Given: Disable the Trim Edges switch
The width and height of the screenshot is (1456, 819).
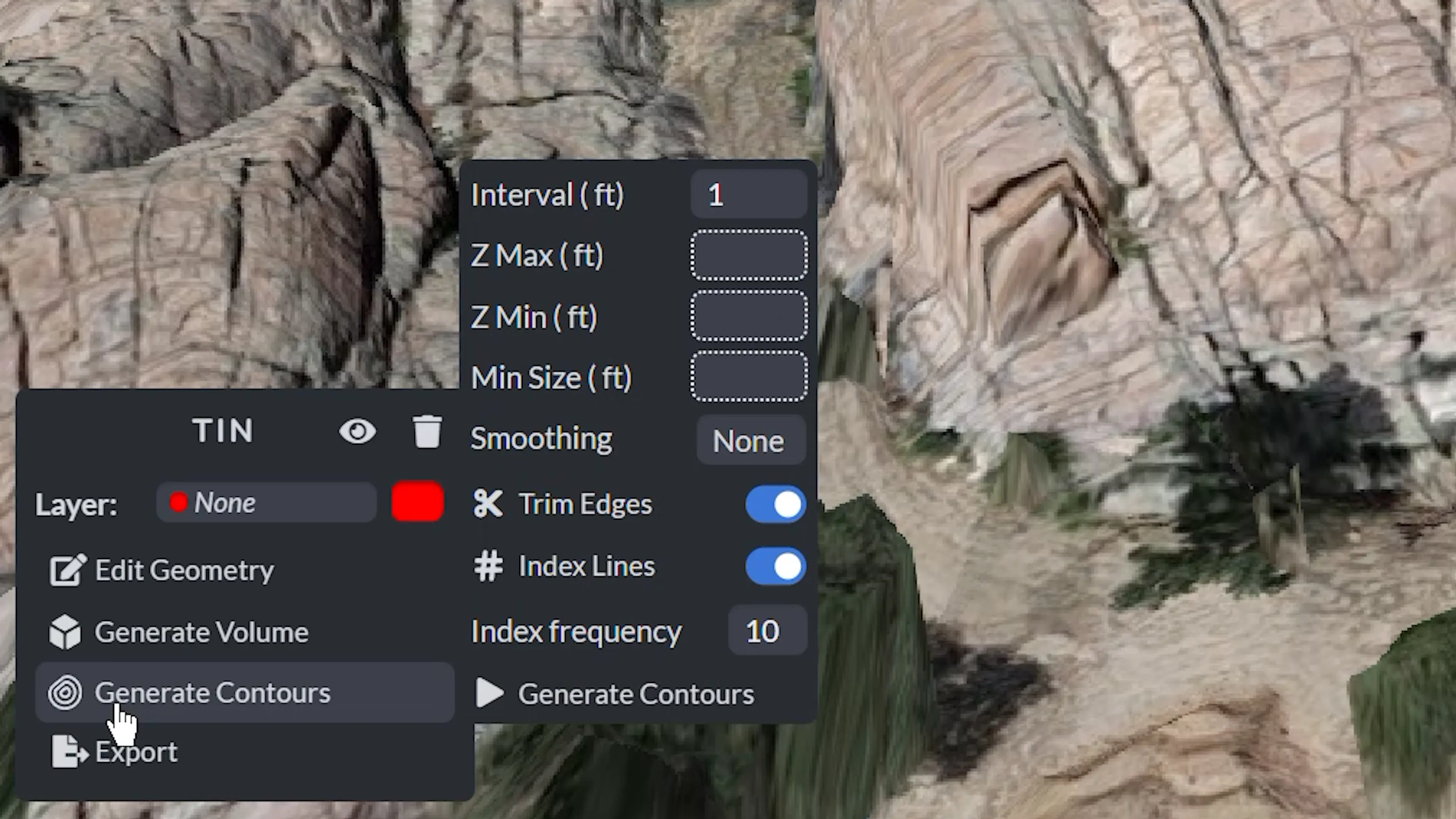Looking at the screenshot, I should (x=775, y=504).
